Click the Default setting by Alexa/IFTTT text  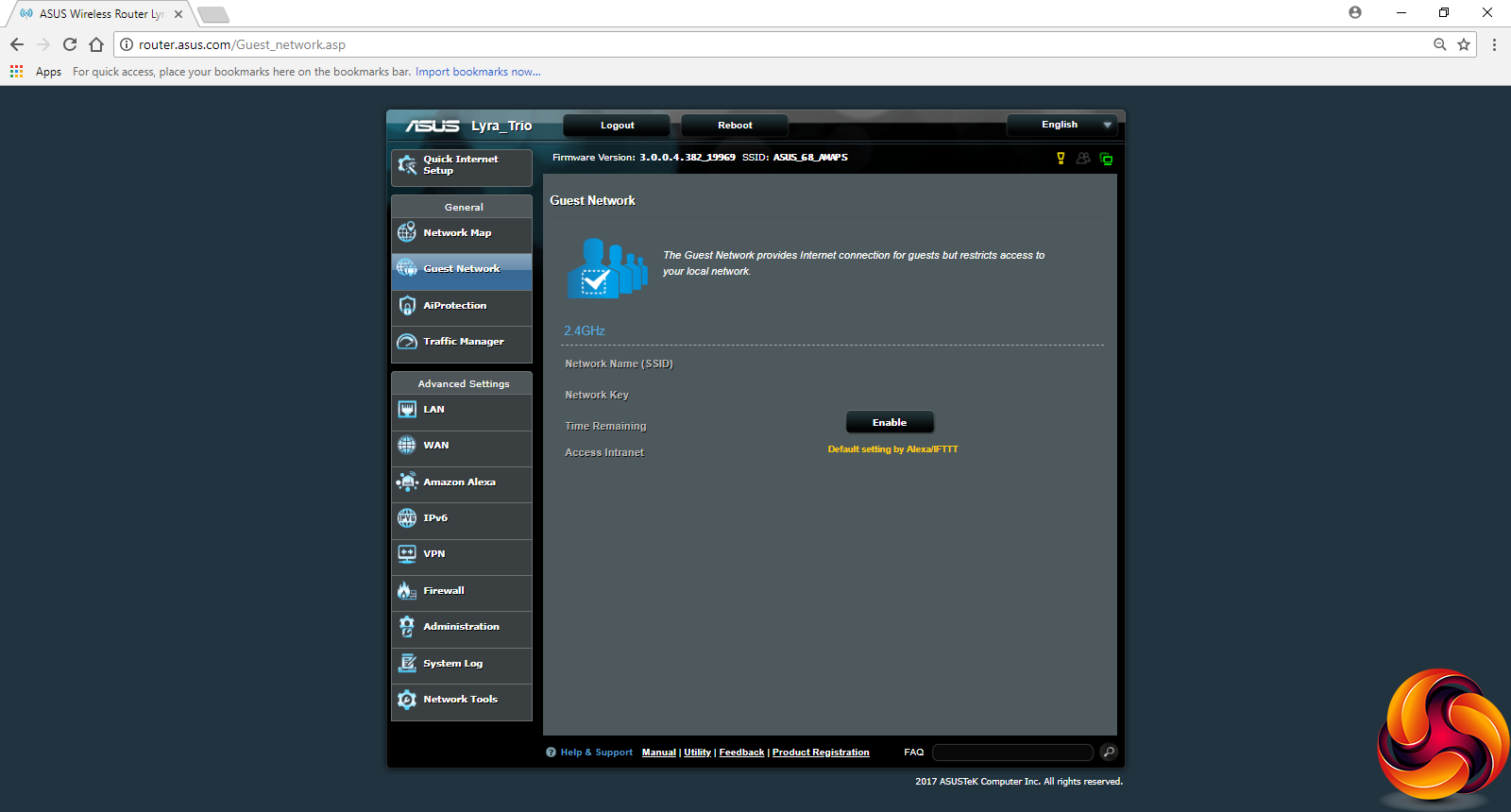(892, 449)
